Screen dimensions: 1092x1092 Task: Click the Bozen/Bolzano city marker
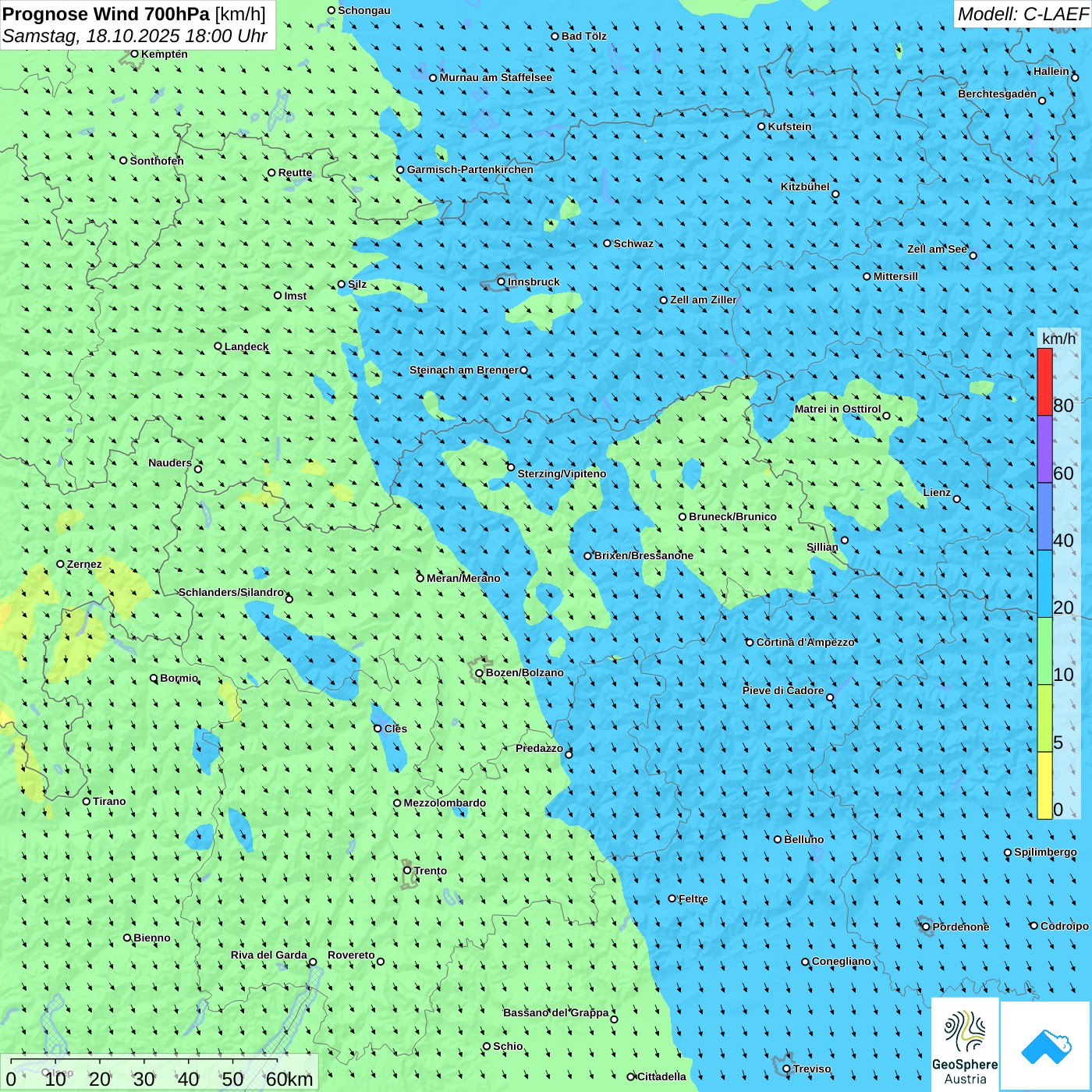point(479,672)
